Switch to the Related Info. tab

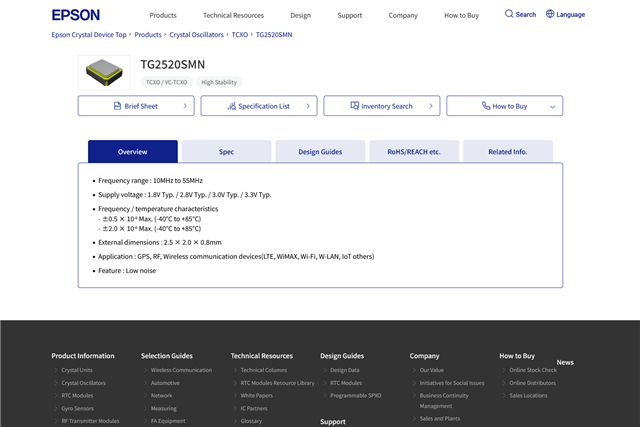coord(508,151)
